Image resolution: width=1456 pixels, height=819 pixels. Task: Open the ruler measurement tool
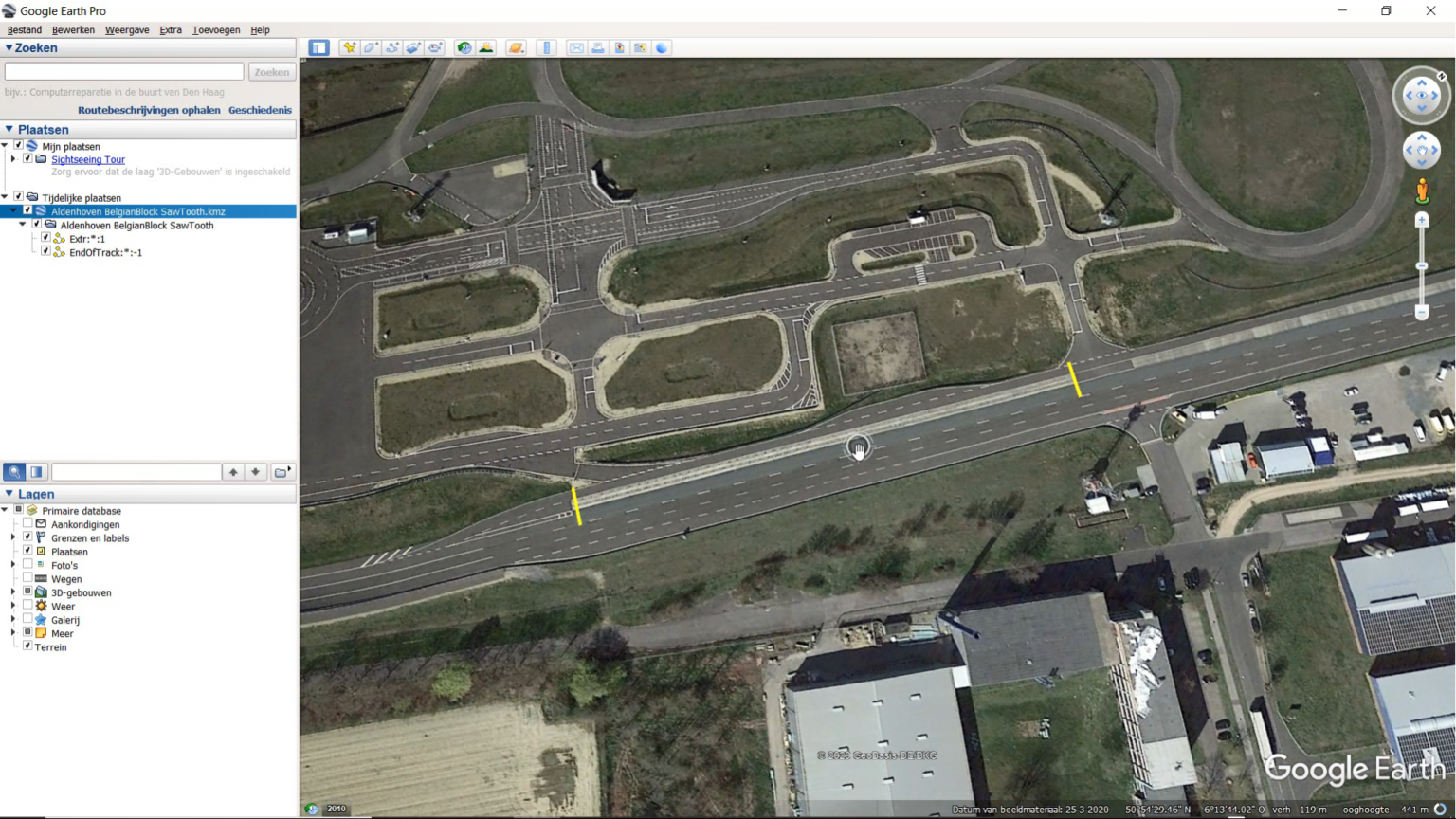547,47
